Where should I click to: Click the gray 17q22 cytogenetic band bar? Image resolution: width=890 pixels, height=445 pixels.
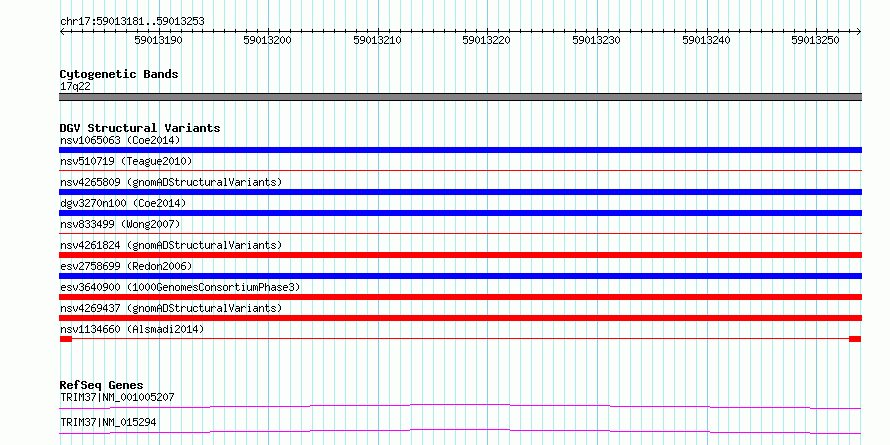(460, 97)
